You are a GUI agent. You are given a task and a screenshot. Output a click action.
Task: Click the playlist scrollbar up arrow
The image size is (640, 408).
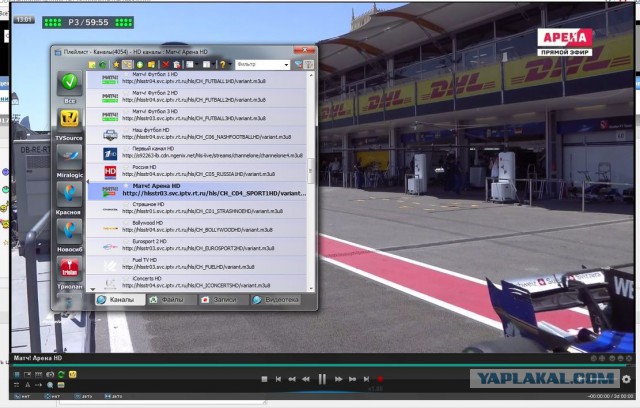311,75
